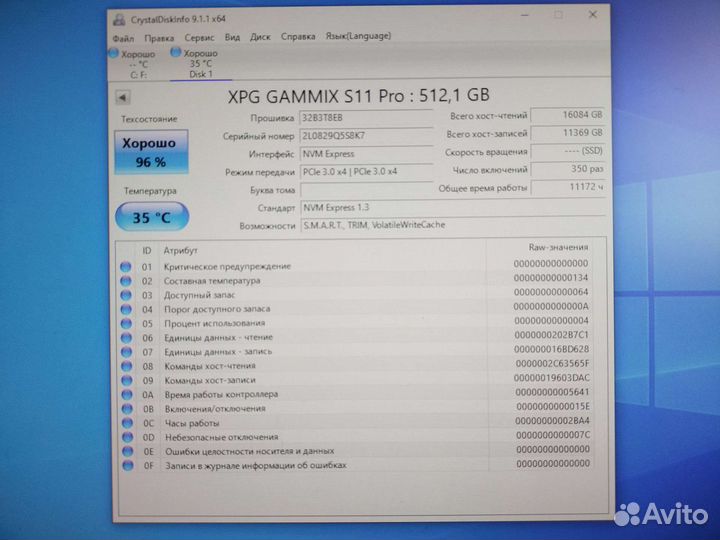This screenshot has width=720, height=540.
Task: Select raw value 00000000002BA4
Action: (x=552, y=421)
